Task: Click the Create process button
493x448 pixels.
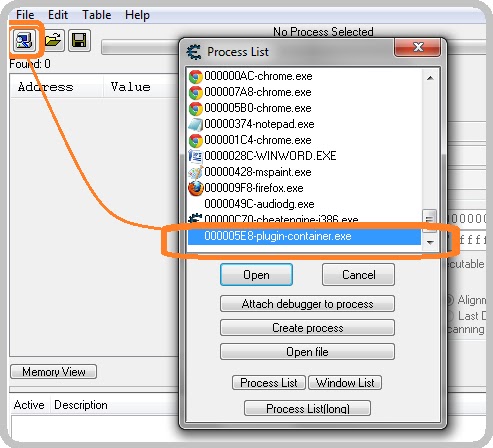Action: 307,328
